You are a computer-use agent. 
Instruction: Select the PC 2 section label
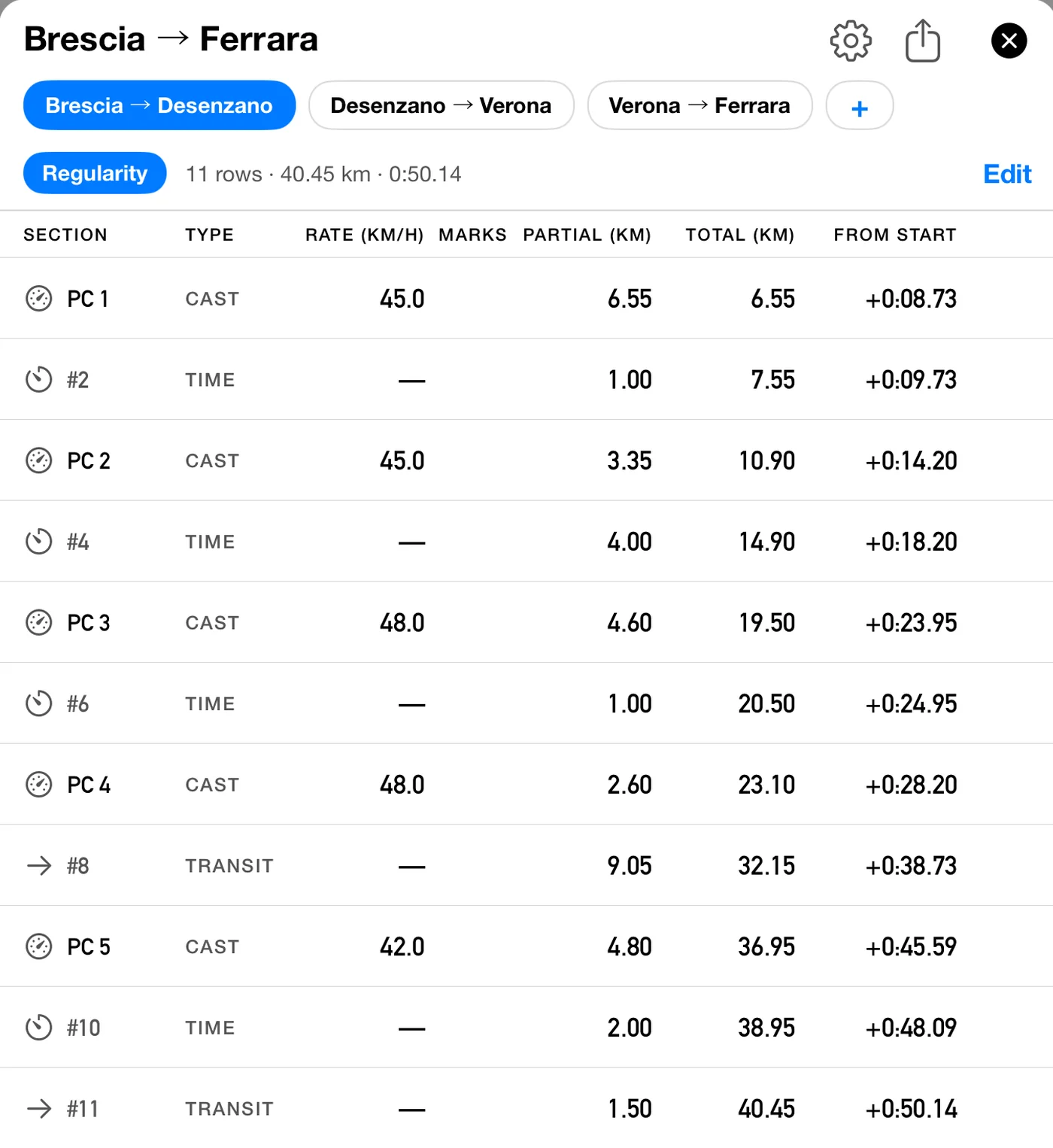89,460
